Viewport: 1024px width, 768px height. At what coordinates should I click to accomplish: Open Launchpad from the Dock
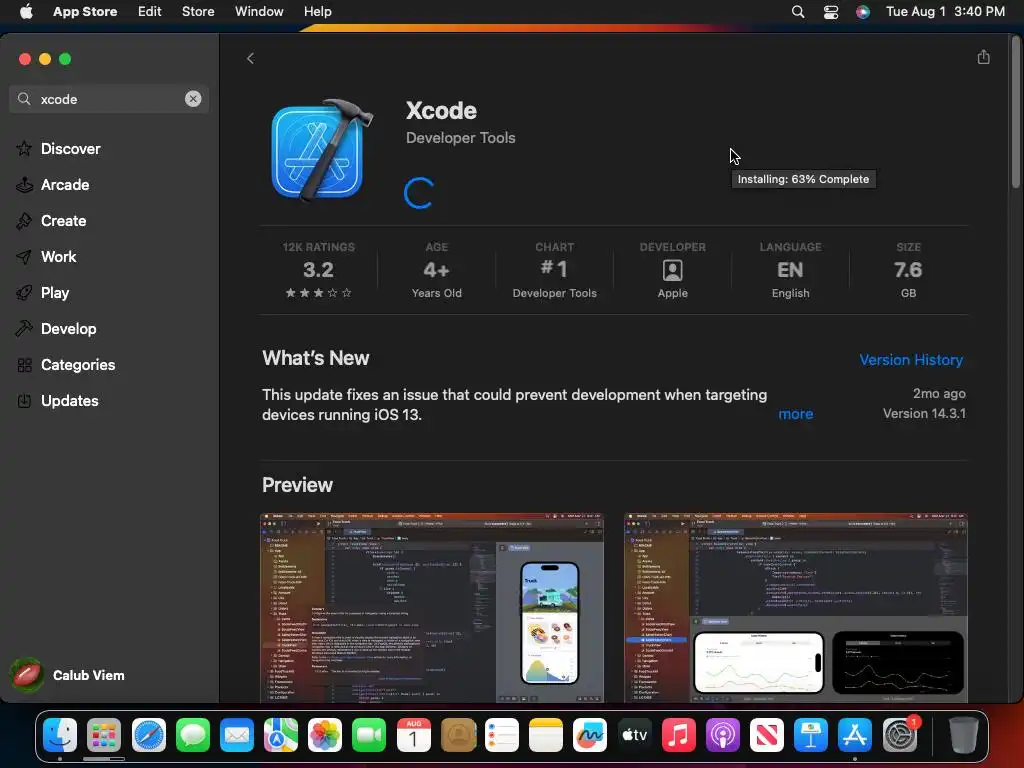104,735
